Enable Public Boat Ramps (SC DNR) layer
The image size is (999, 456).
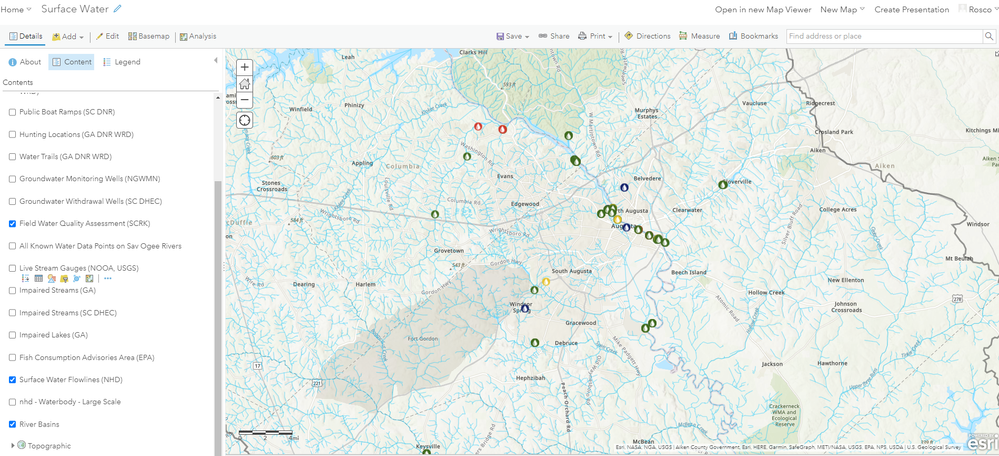(x=12, y=112)
